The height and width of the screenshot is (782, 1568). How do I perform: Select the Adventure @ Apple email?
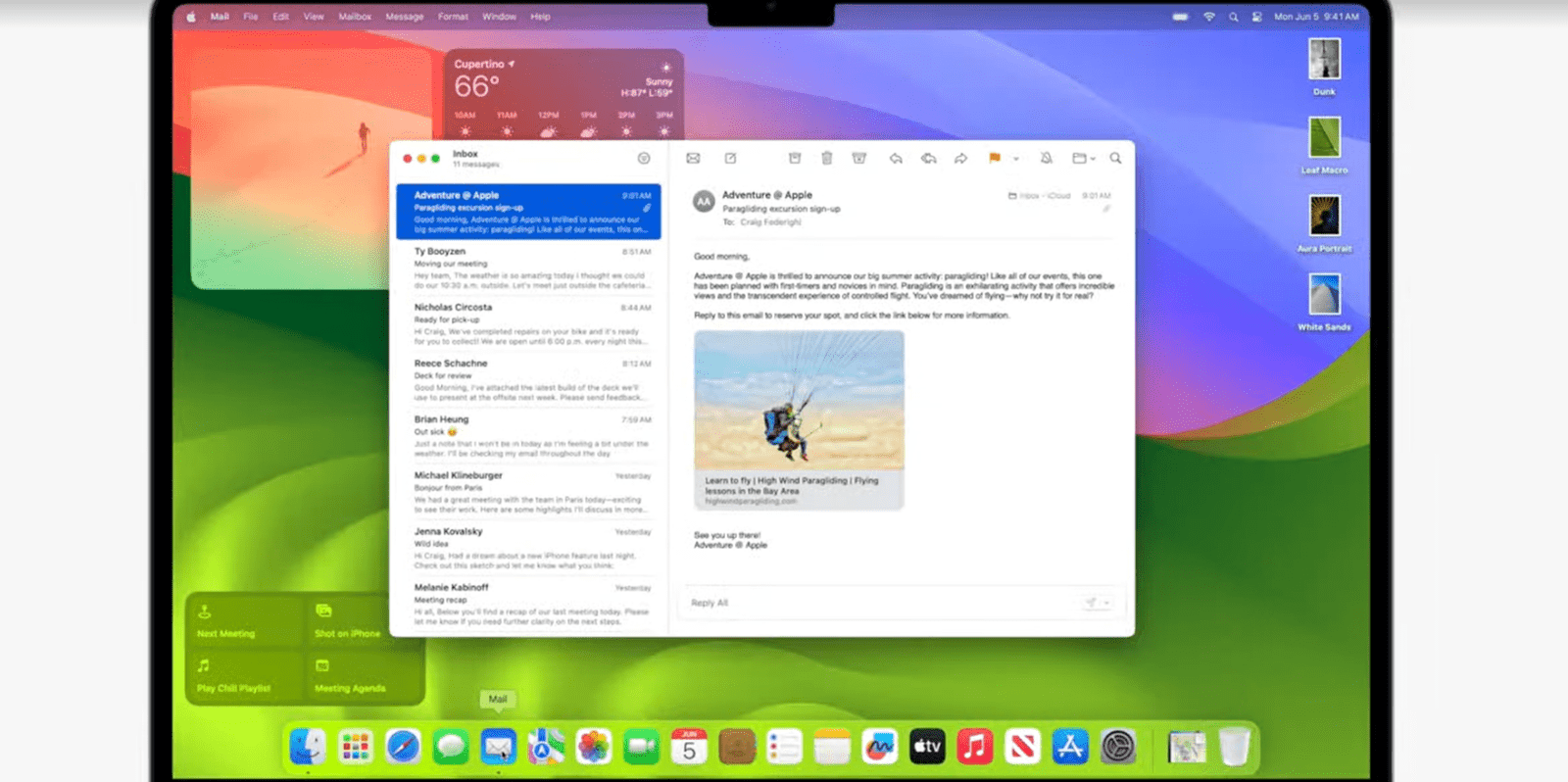pyautogui.click(x=528, y=212)
